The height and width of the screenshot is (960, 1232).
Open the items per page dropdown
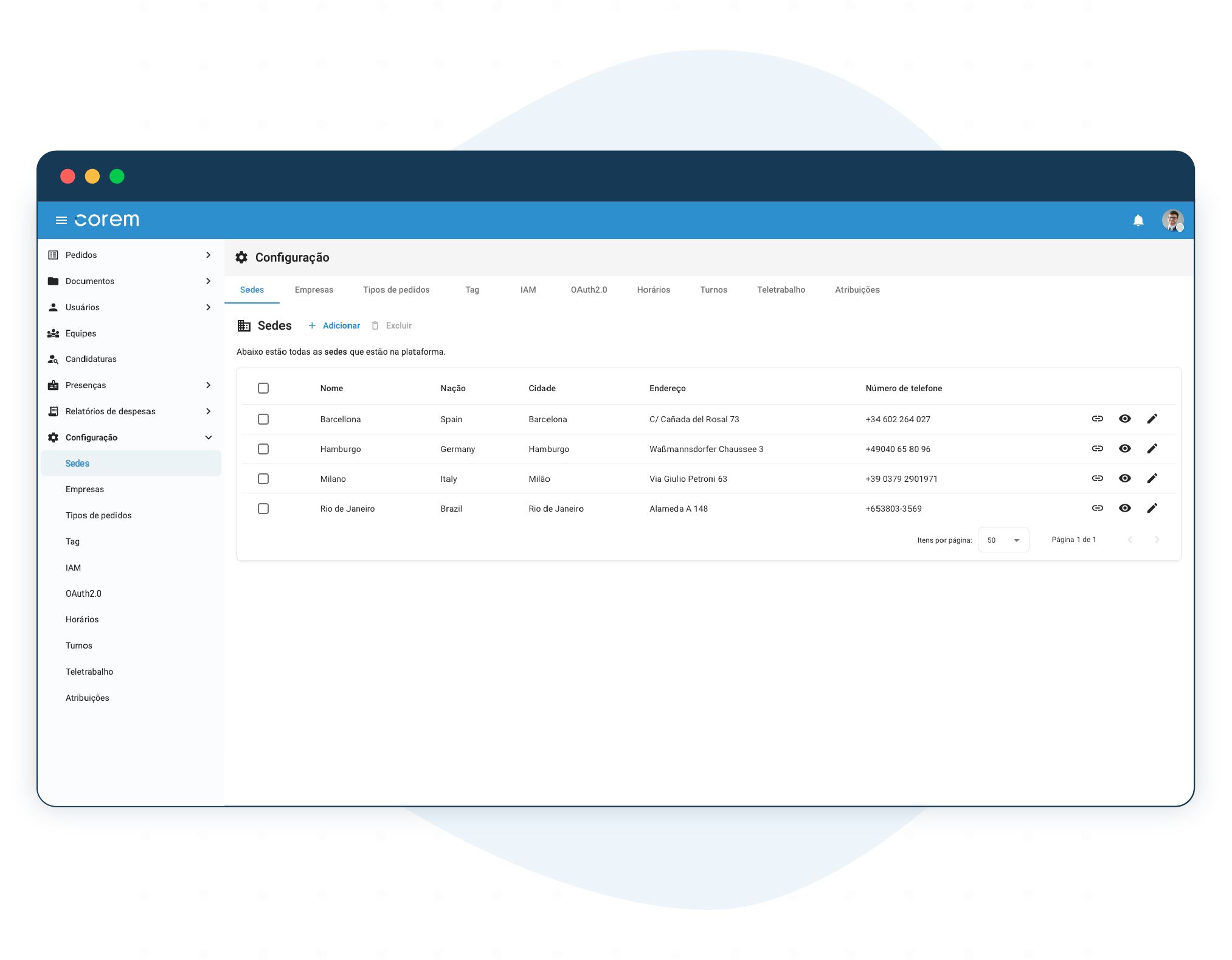click(x=1003, y=540)
